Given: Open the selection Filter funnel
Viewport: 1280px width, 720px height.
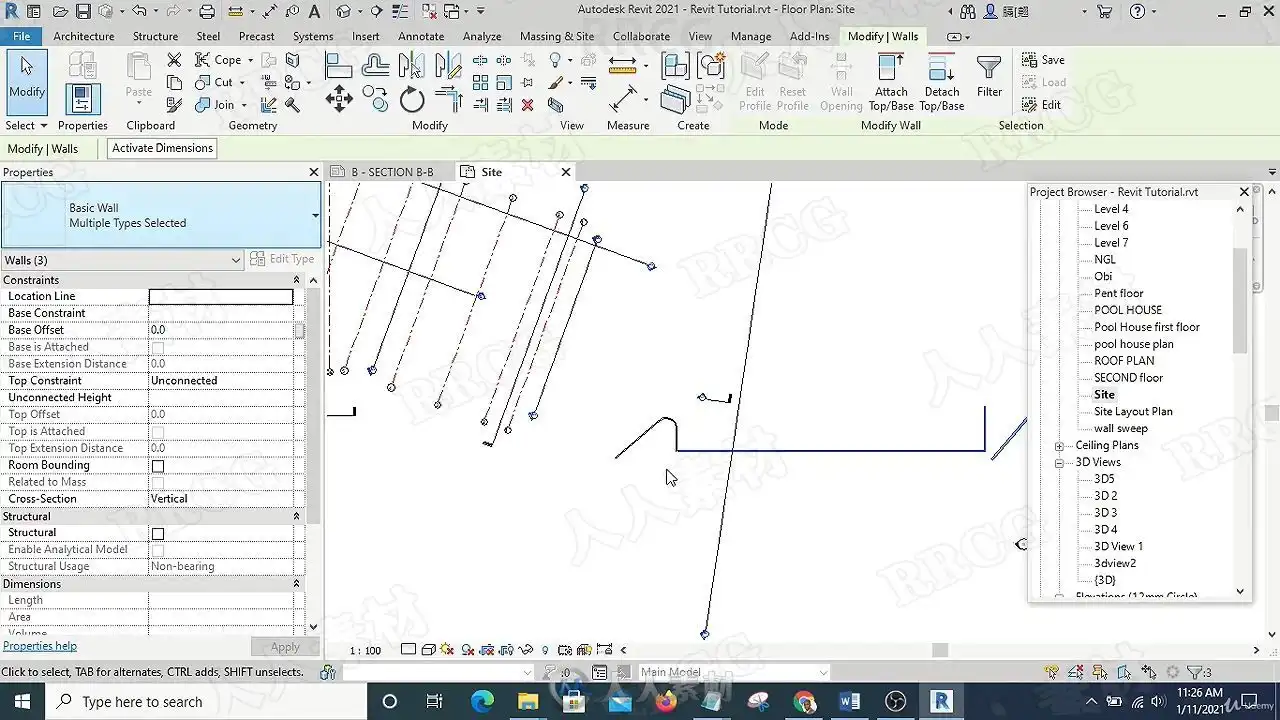Looking at the screenshot, I should pos(989,76).
